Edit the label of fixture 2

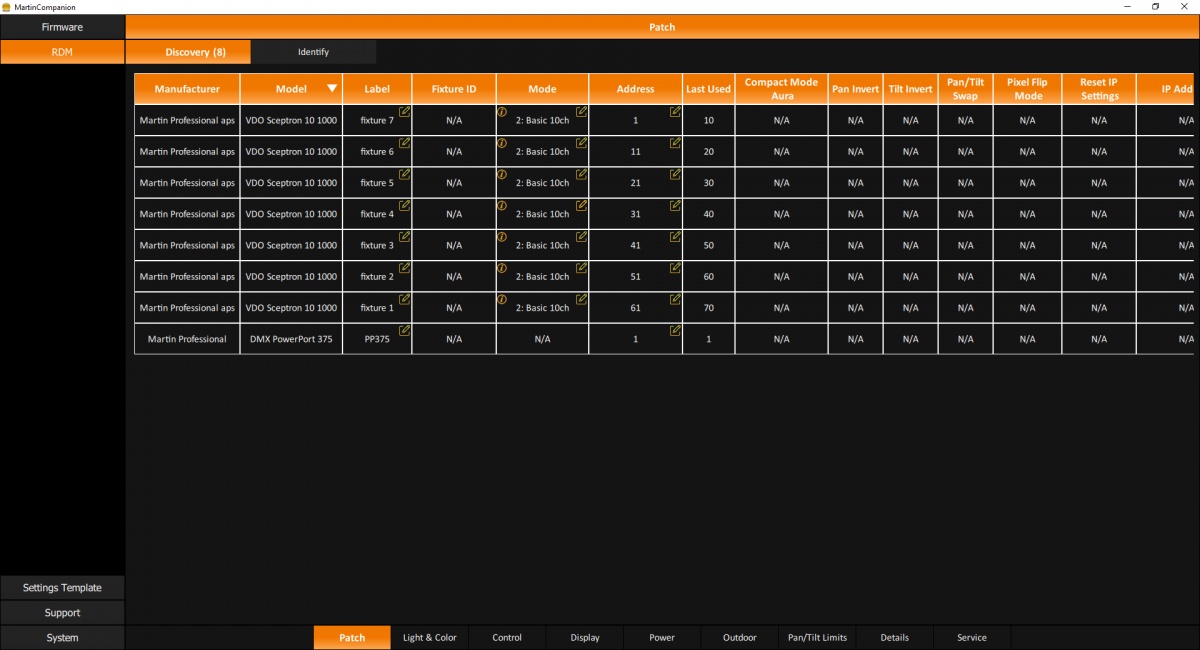[405, 268]
